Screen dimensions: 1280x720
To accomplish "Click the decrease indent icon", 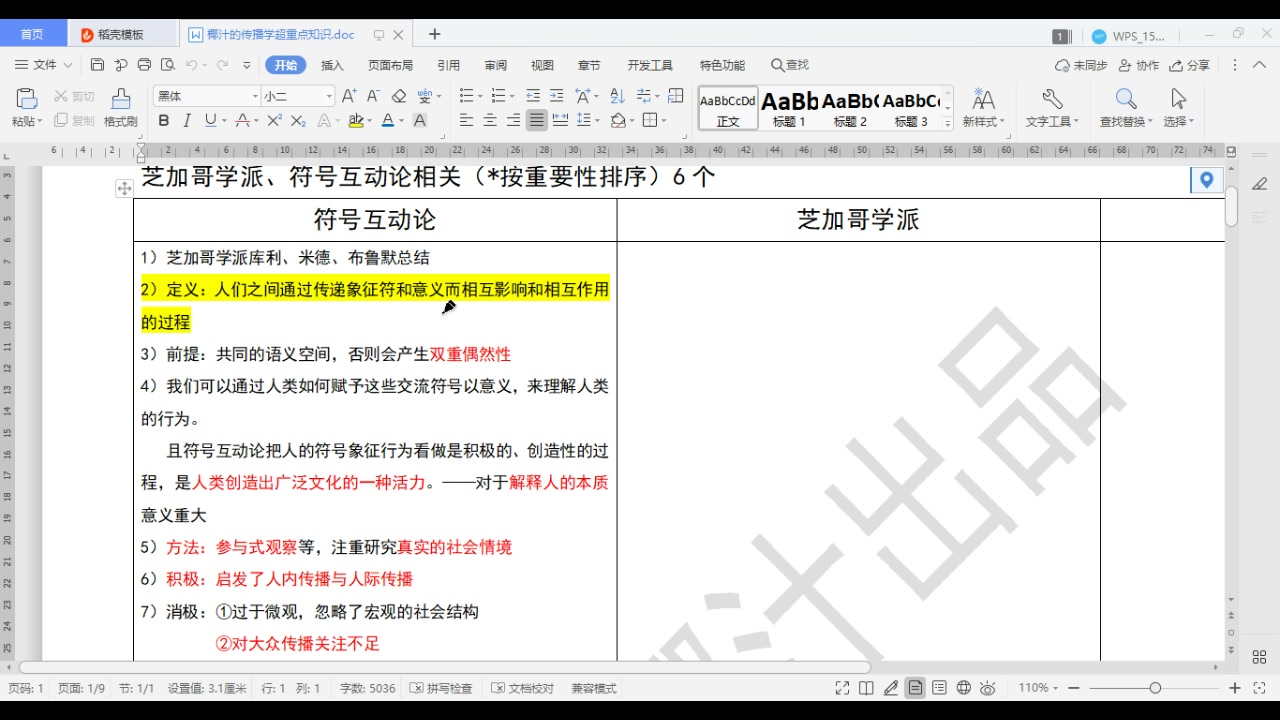I will (533, 96).
